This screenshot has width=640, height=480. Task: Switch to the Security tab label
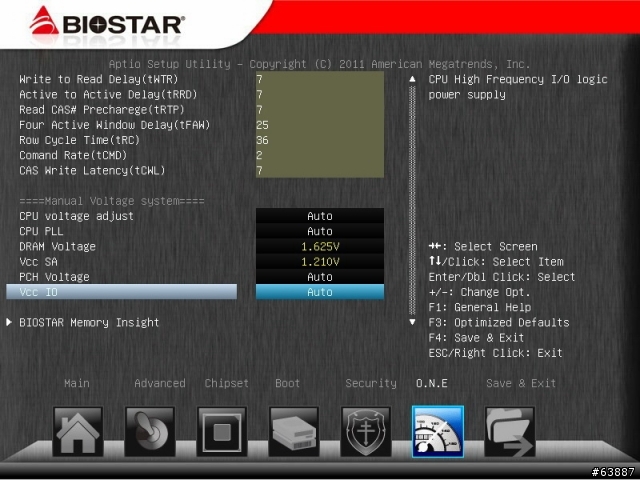pyautogui.click(x=371, y=383)
